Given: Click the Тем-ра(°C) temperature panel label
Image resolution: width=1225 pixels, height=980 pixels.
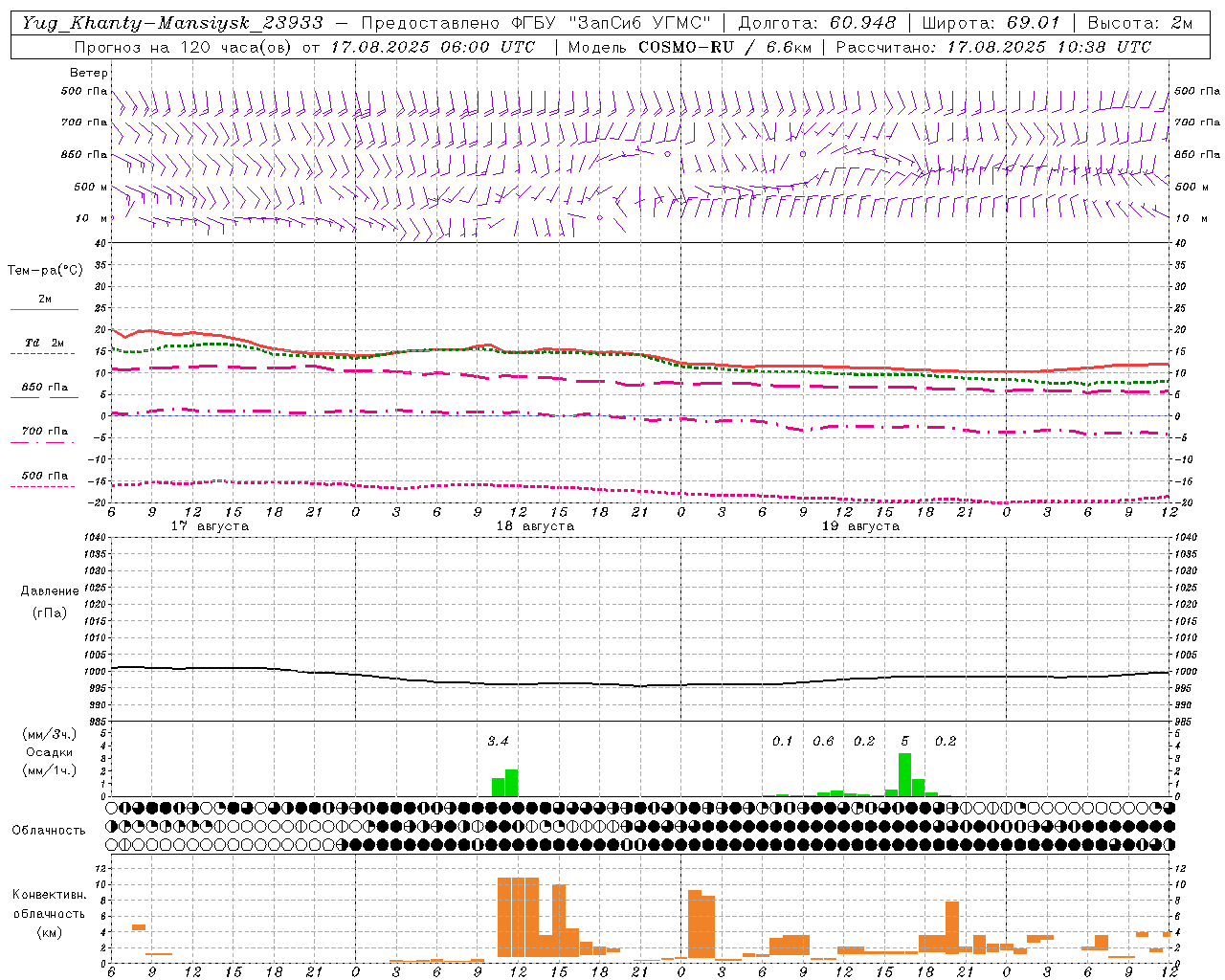Looking at the screenshot, I should [x=45, y=271].
